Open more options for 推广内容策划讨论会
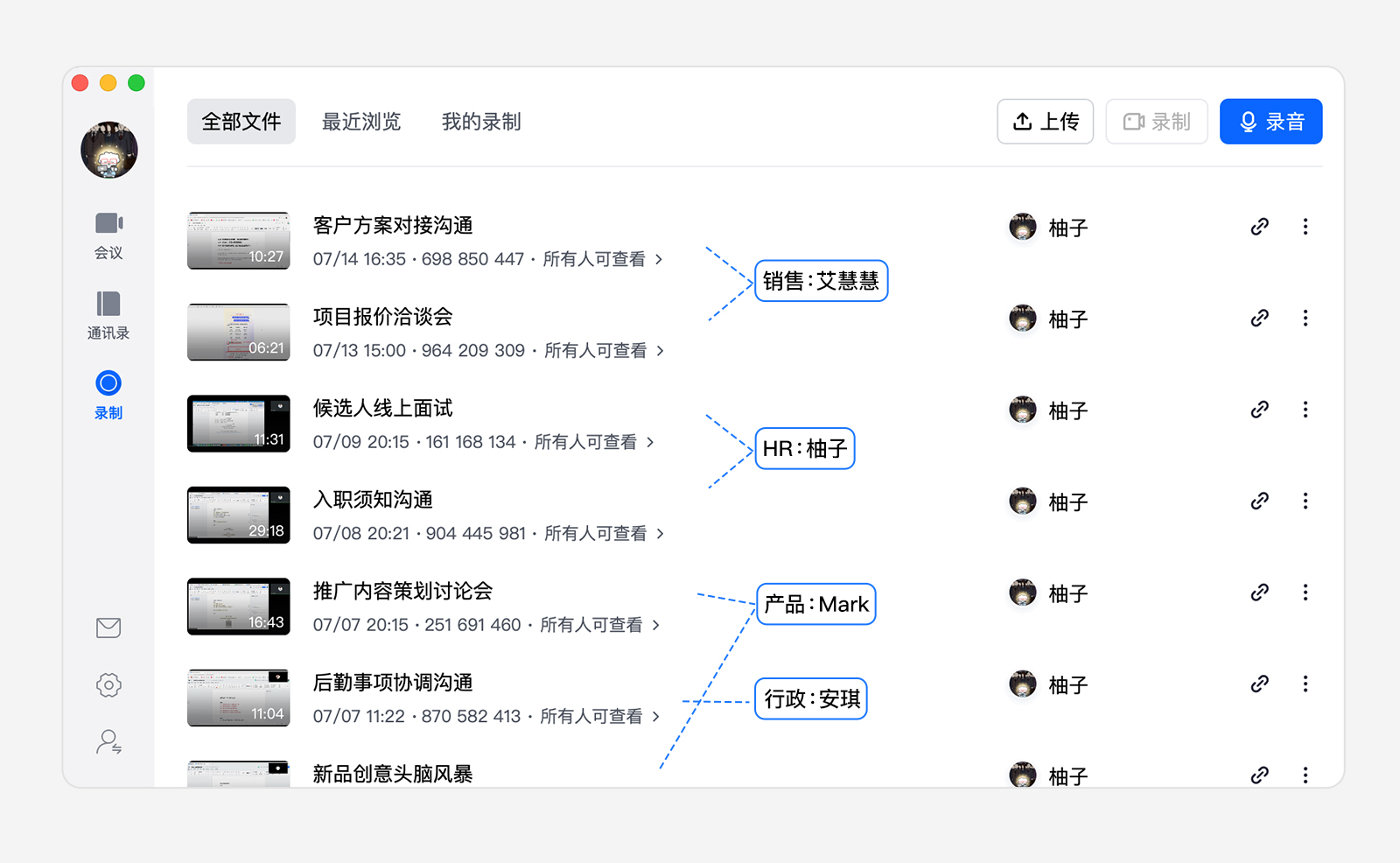Screen dimensions: 1400x863 coord(1305,593)
